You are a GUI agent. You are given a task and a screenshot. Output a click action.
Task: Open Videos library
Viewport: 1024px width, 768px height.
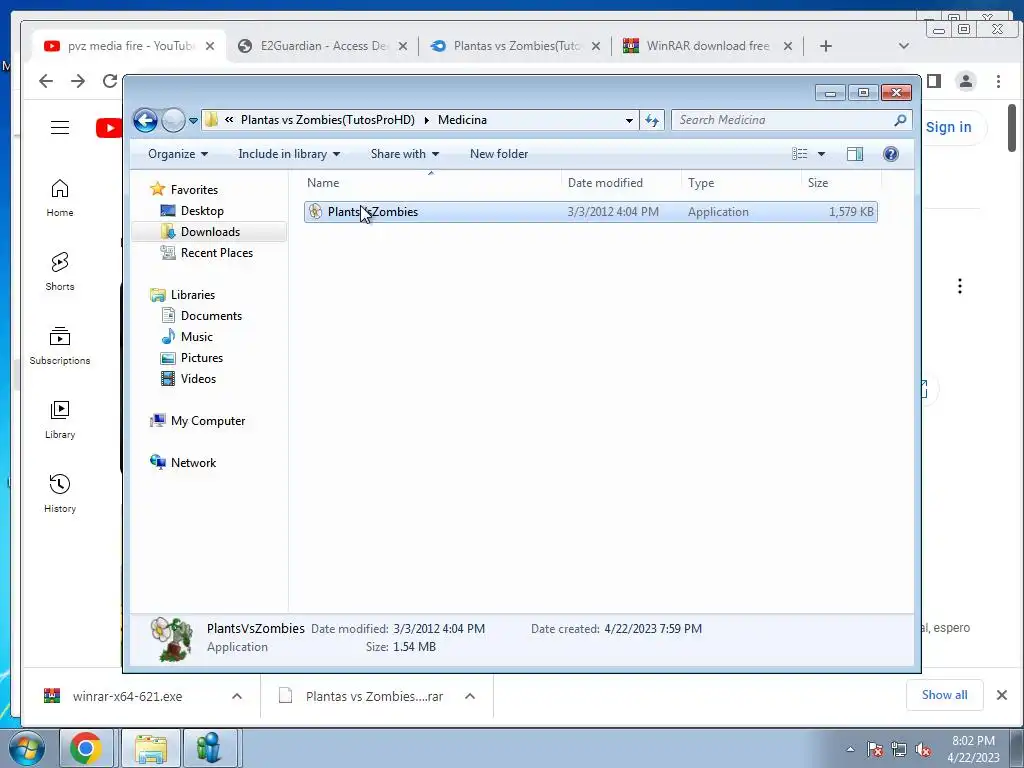[x=189, y=379]
